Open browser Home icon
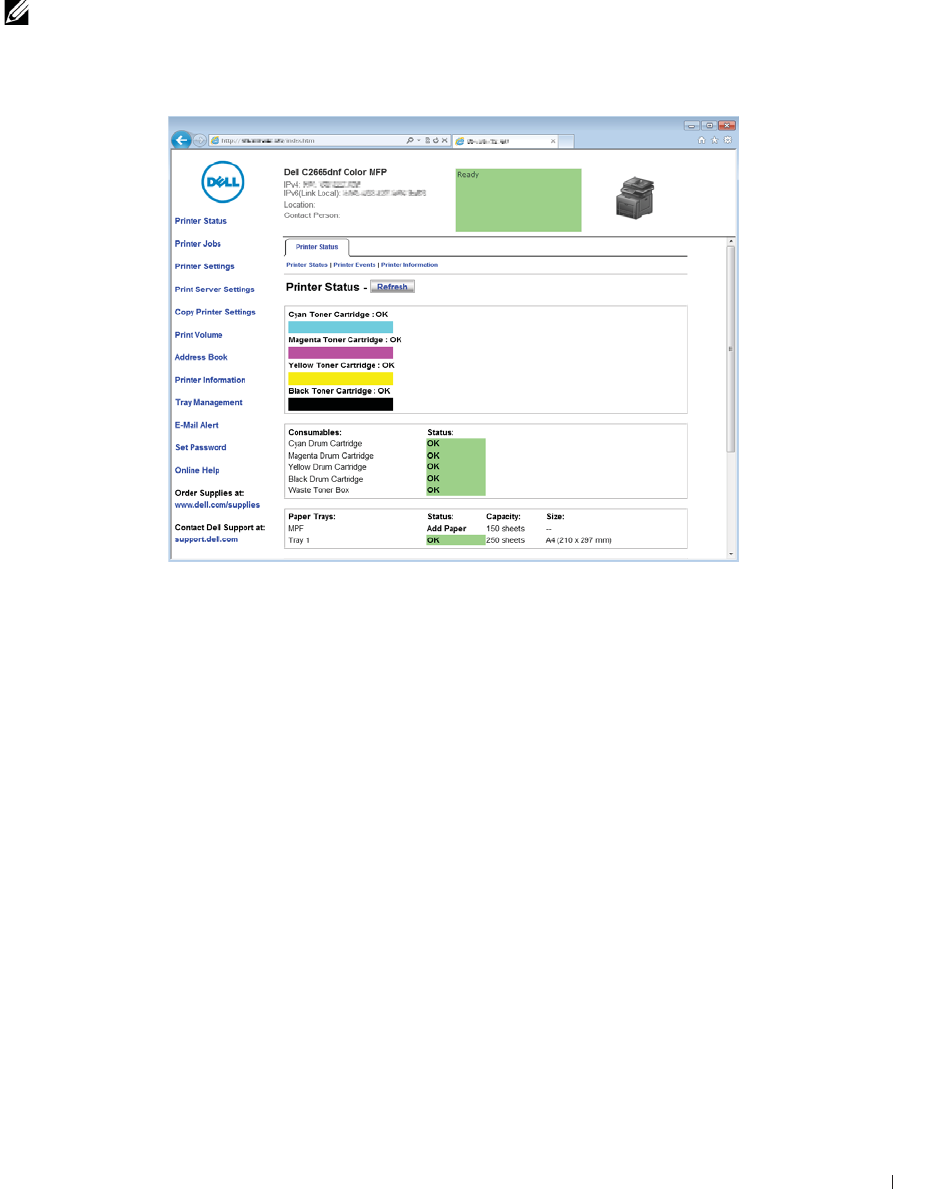Image resolution: width=934 pixels, height=1189 pixels. click(x=701, y=140)
